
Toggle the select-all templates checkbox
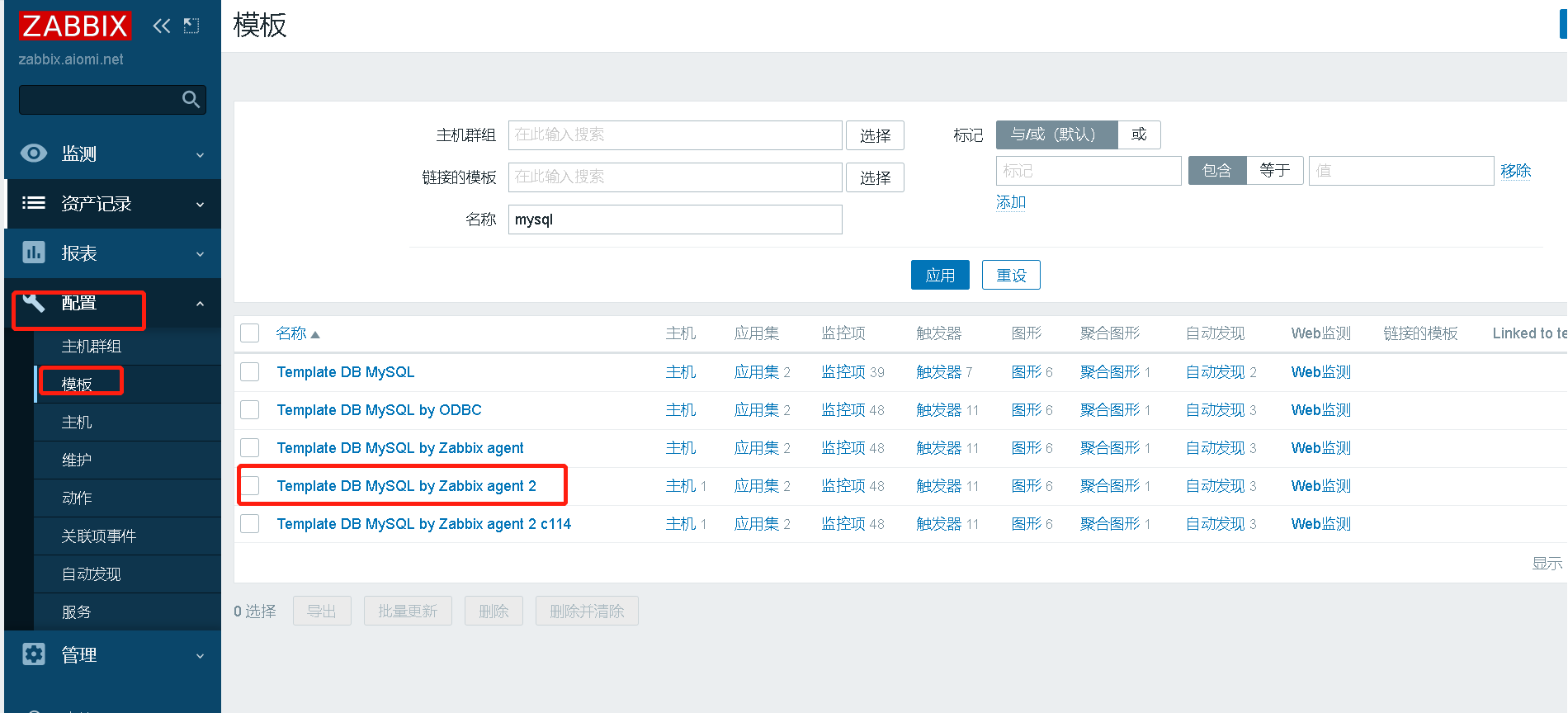tap(250, 333)
